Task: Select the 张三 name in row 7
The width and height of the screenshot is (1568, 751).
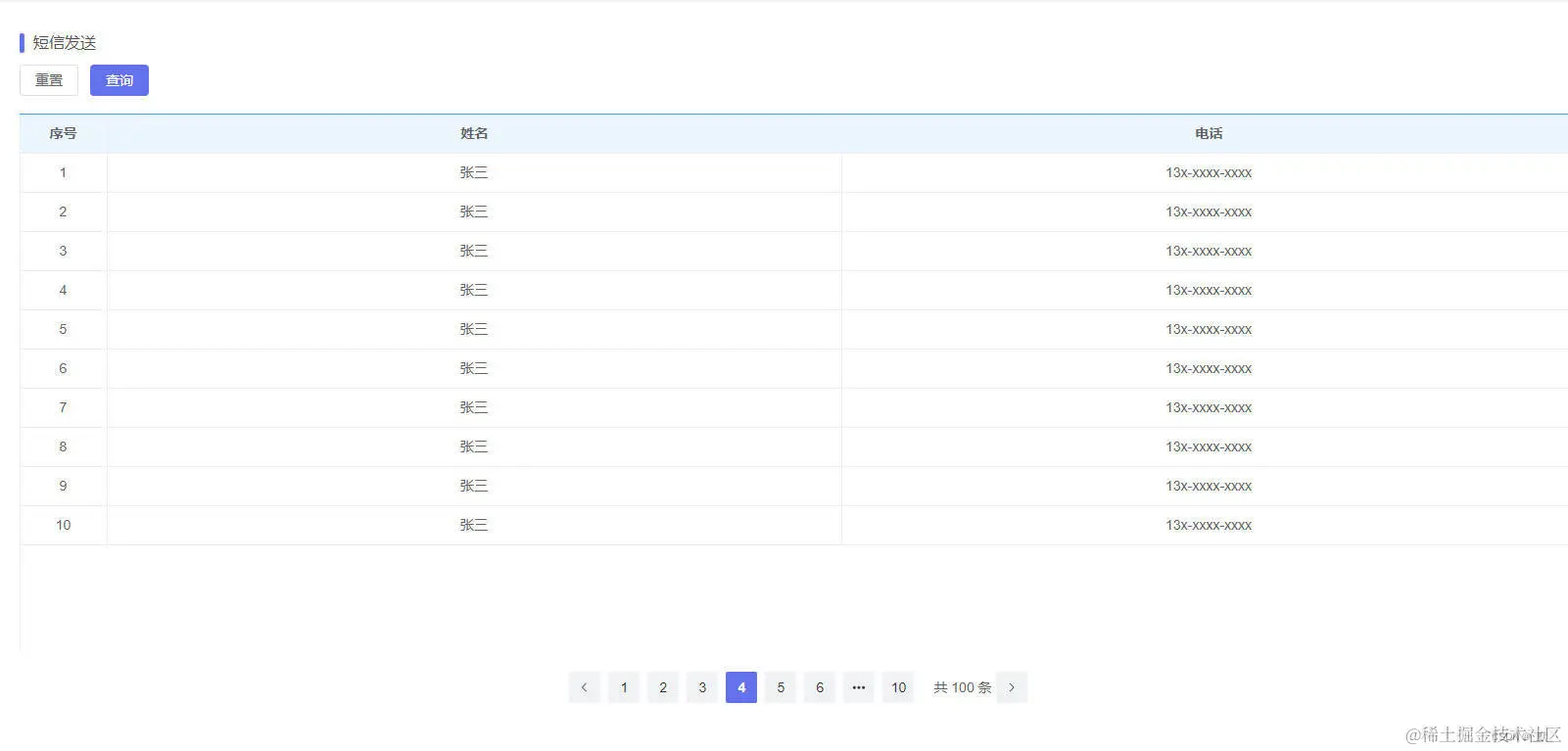Action: click(x=474, y=407)
